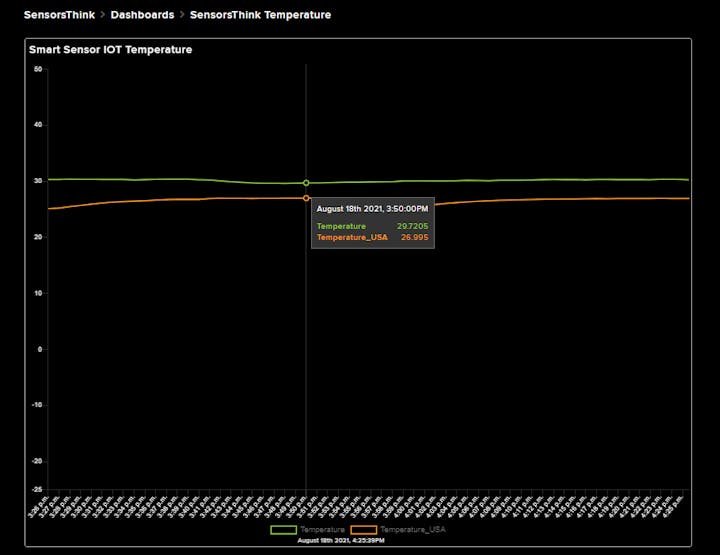
Task: Click the vertical crosshair line above the green marker
Action: 306,120
